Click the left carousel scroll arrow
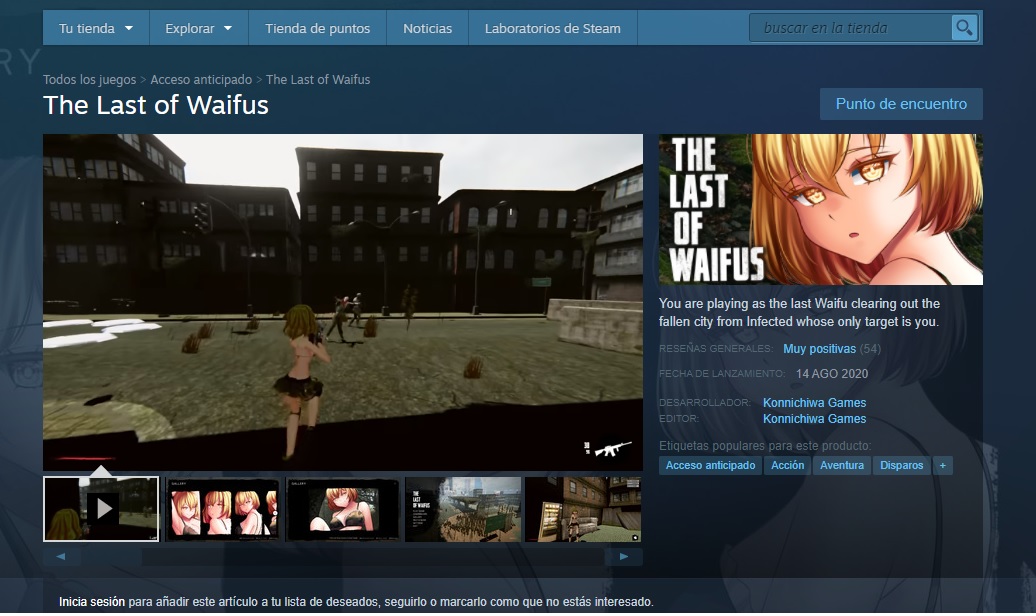 coord(61,557)
